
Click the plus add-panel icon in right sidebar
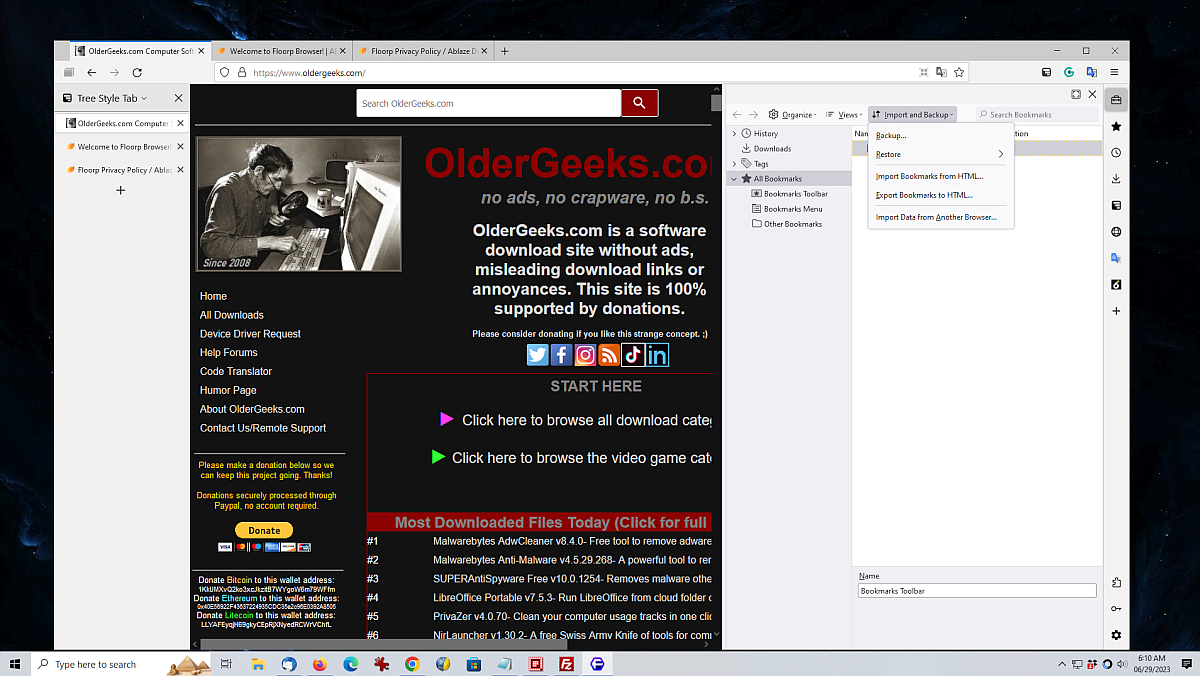[x=1116, y=311]
